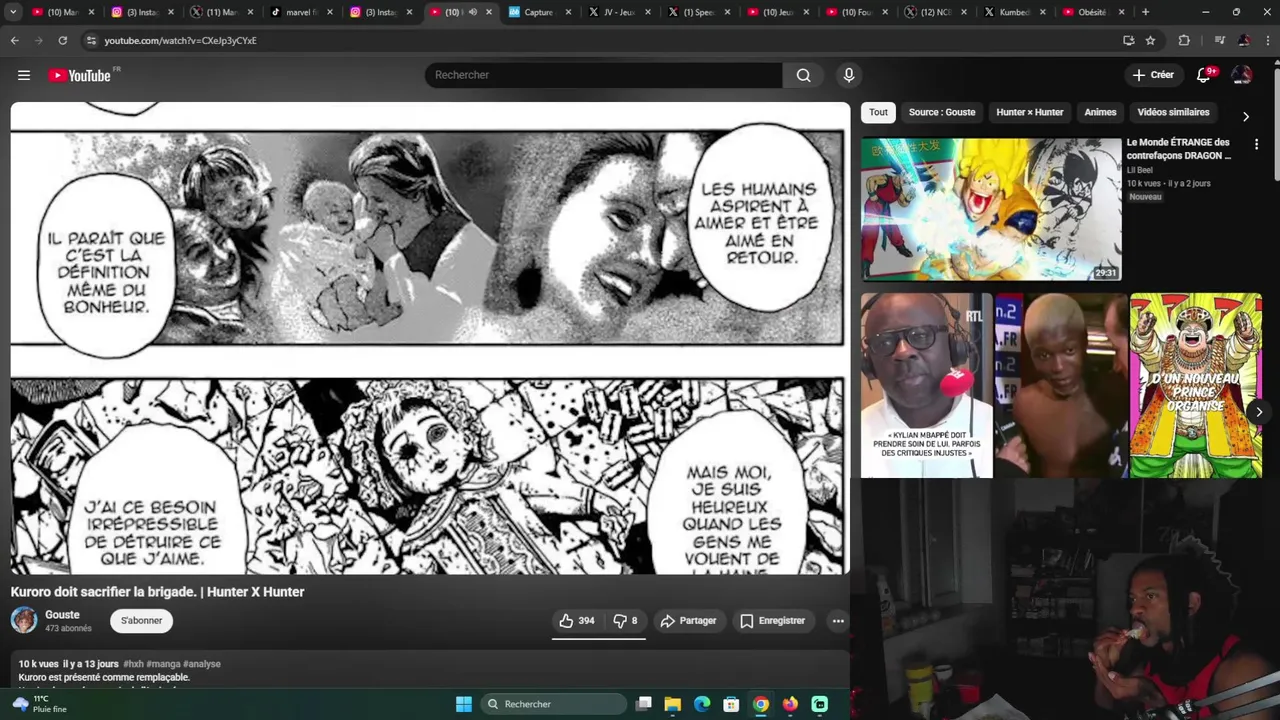Open Chrome extensions puzzle icon
Screen dimensions: 1280x720
[x=1185, y=40]
